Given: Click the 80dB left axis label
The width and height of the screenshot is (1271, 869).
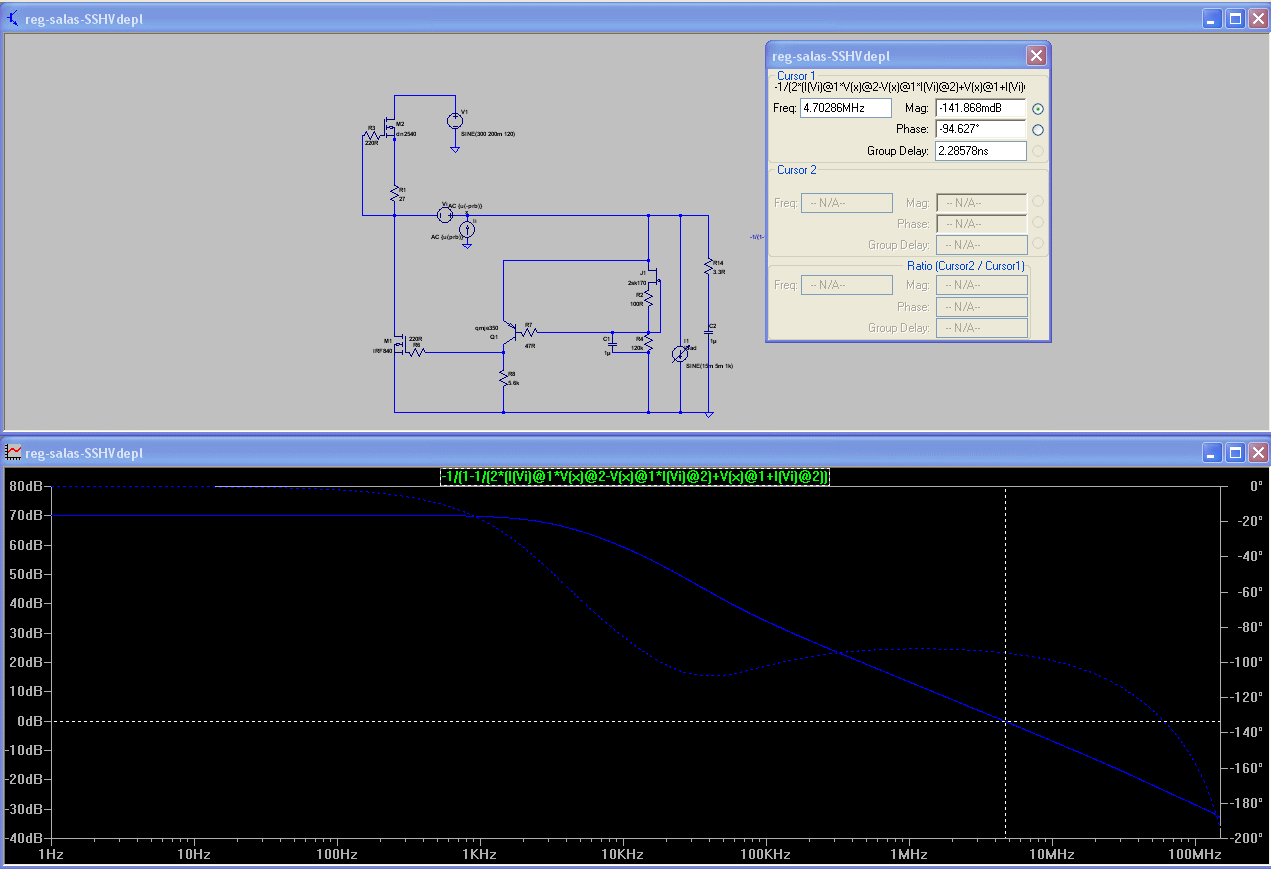Looking at the screenshot, I should pos(26,487).
